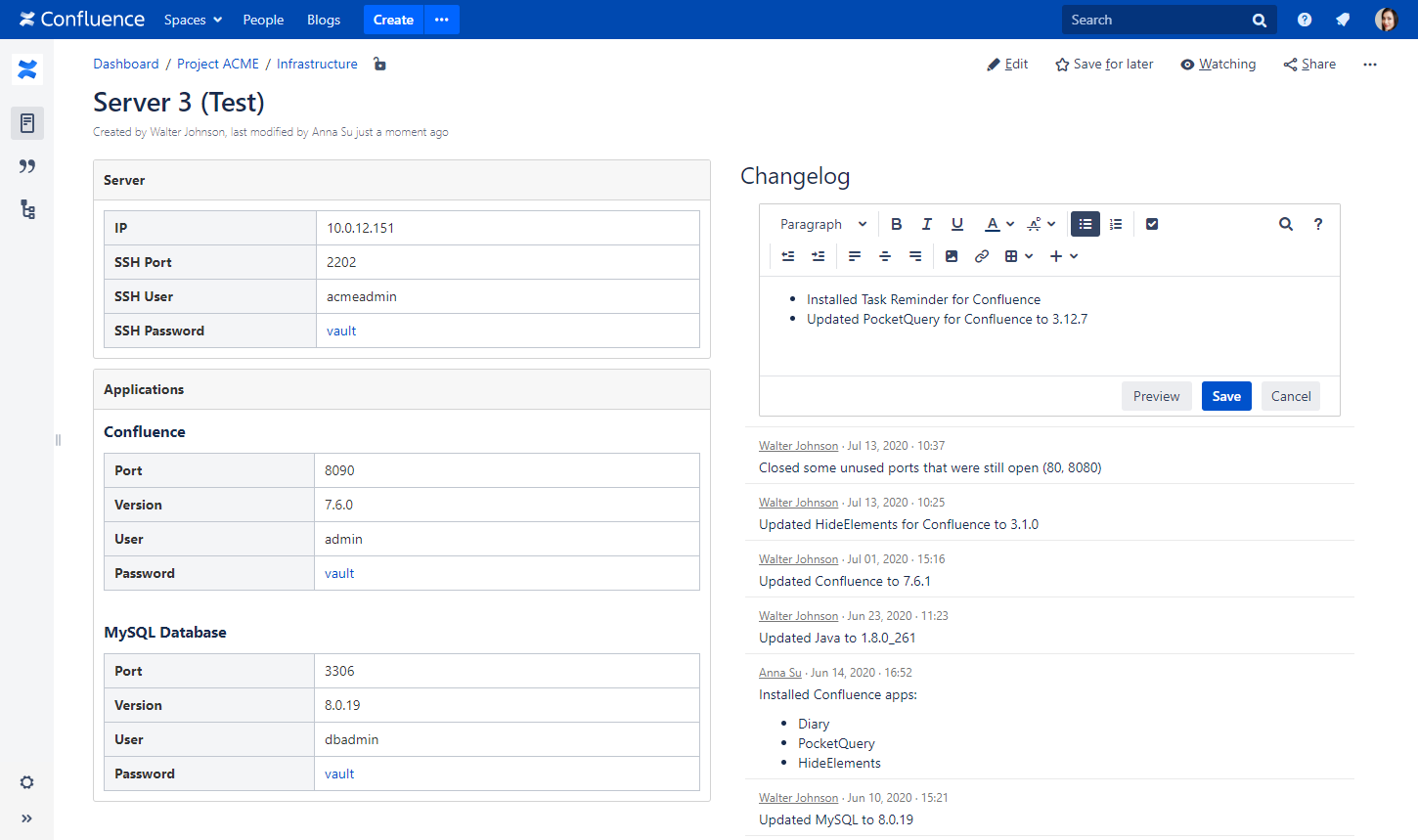The image size is (1418, 840).
Task: Select MySQL port value 3306
Action: [339, 671]
